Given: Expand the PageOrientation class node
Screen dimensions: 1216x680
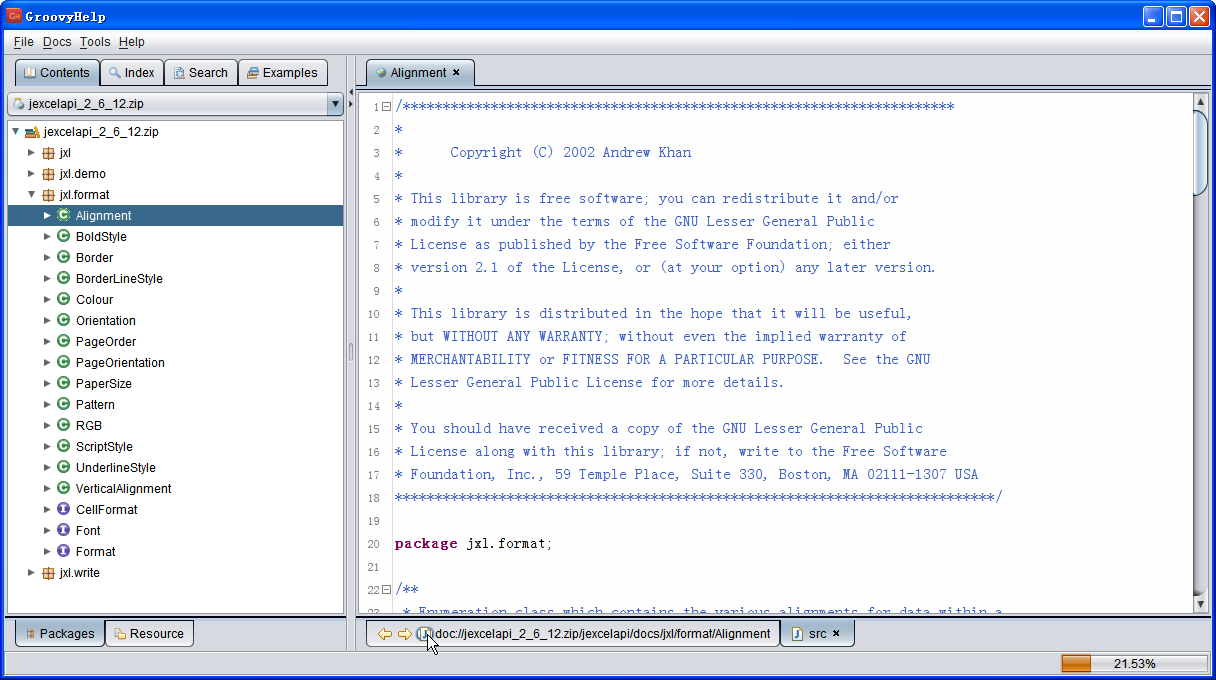Looking at the screenshot, I should point(47,362).
